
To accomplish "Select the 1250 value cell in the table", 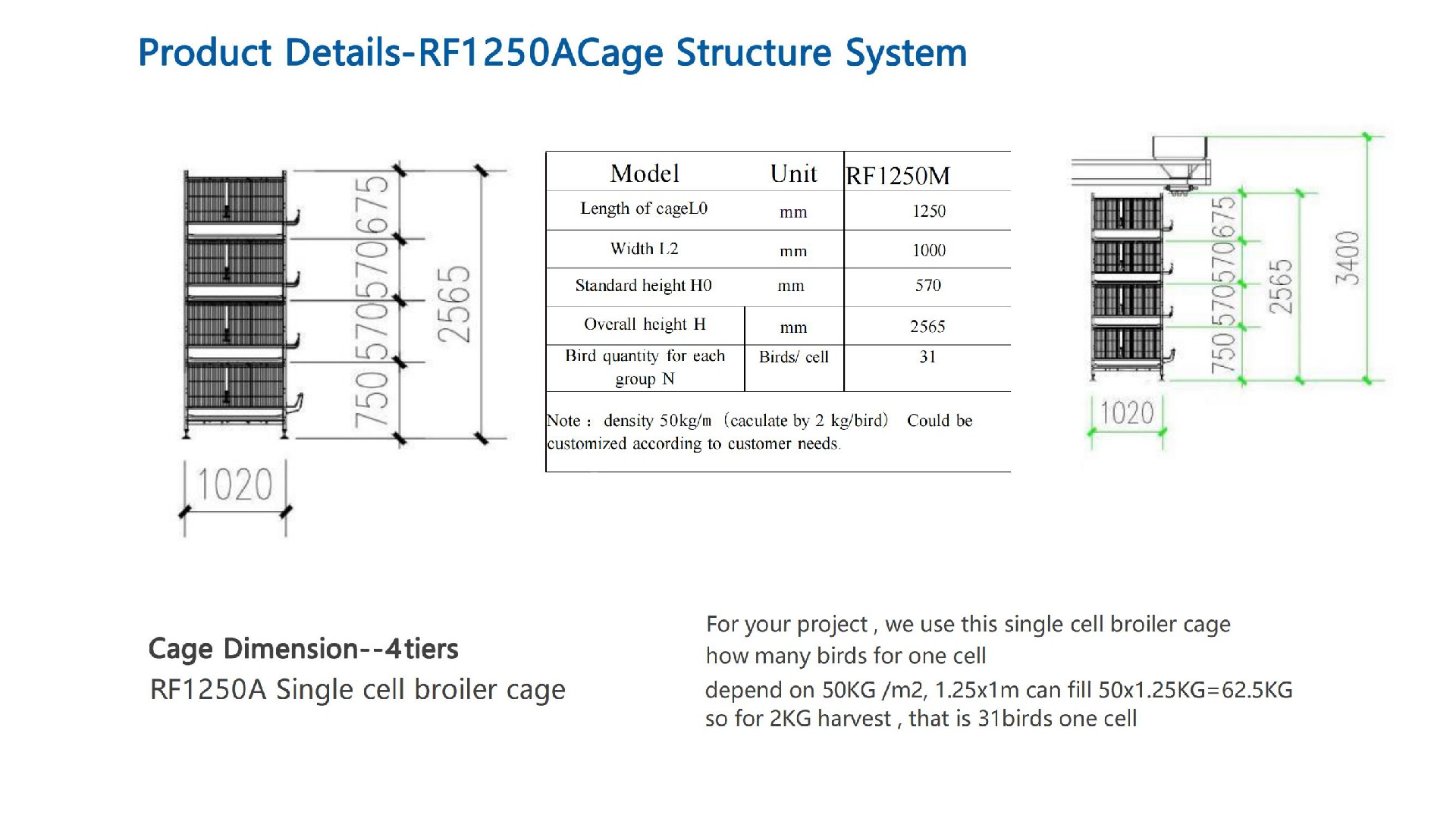I will [928, 212].
